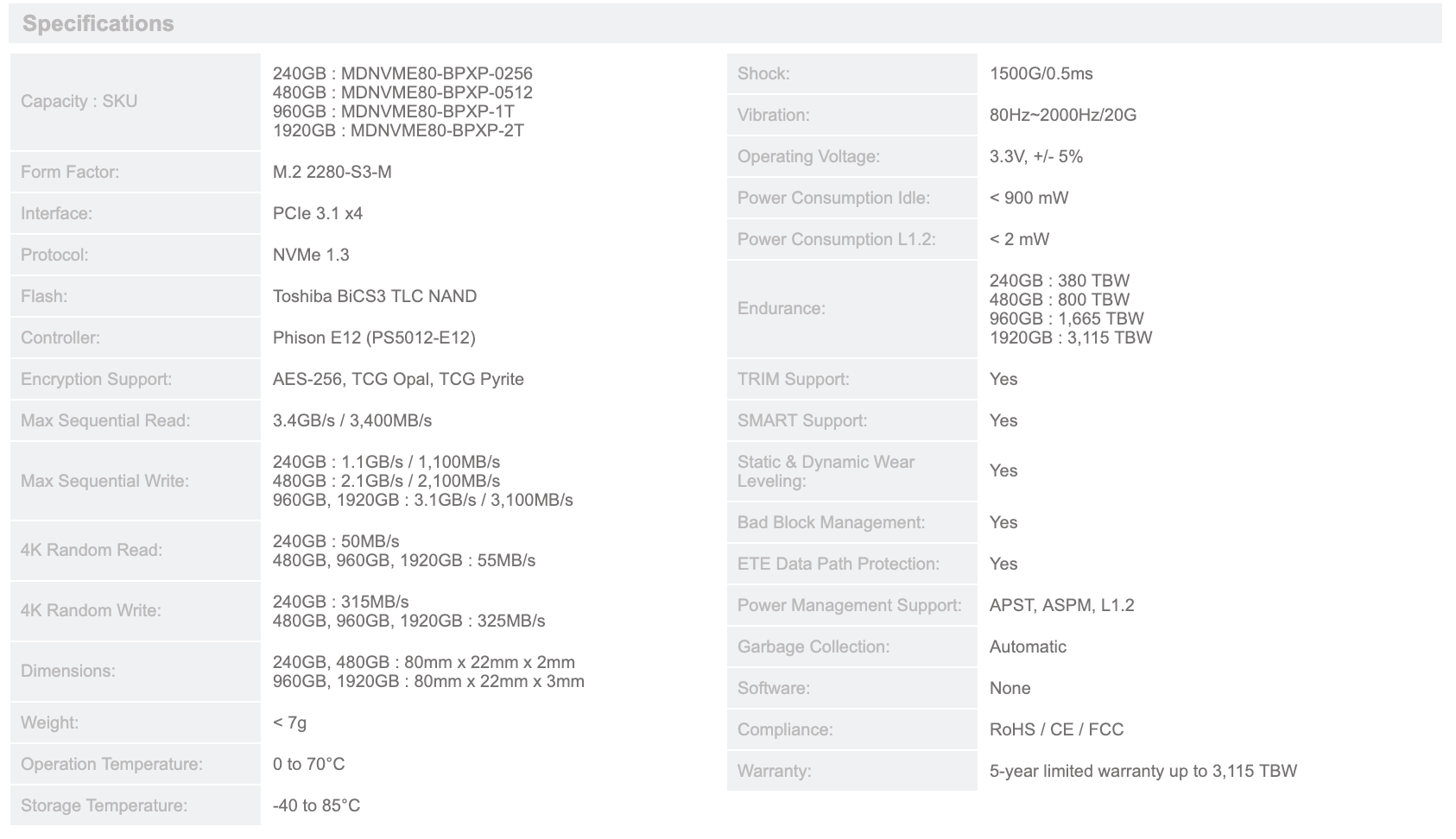Click the 1920GB MDNVME80-BPXP-2T SKU line
Viewport: 1456px width, 839px height.
pos(398,130)
